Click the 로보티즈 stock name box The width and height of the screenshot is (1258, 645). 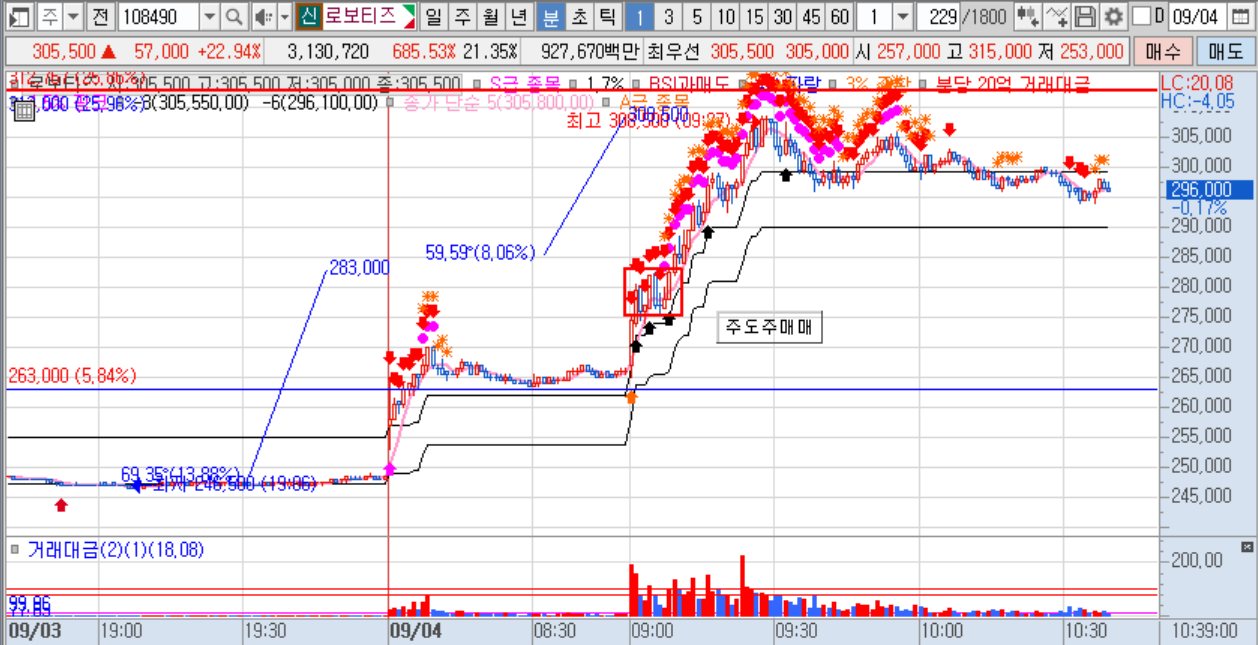[x=369, y=16]
